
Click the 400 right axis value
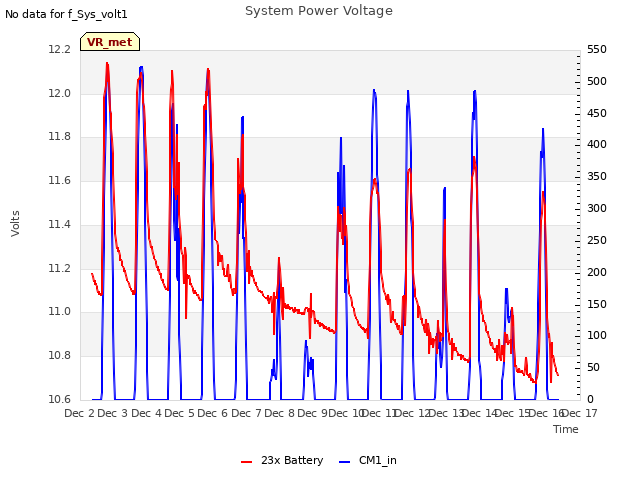[x=597, y=144]
